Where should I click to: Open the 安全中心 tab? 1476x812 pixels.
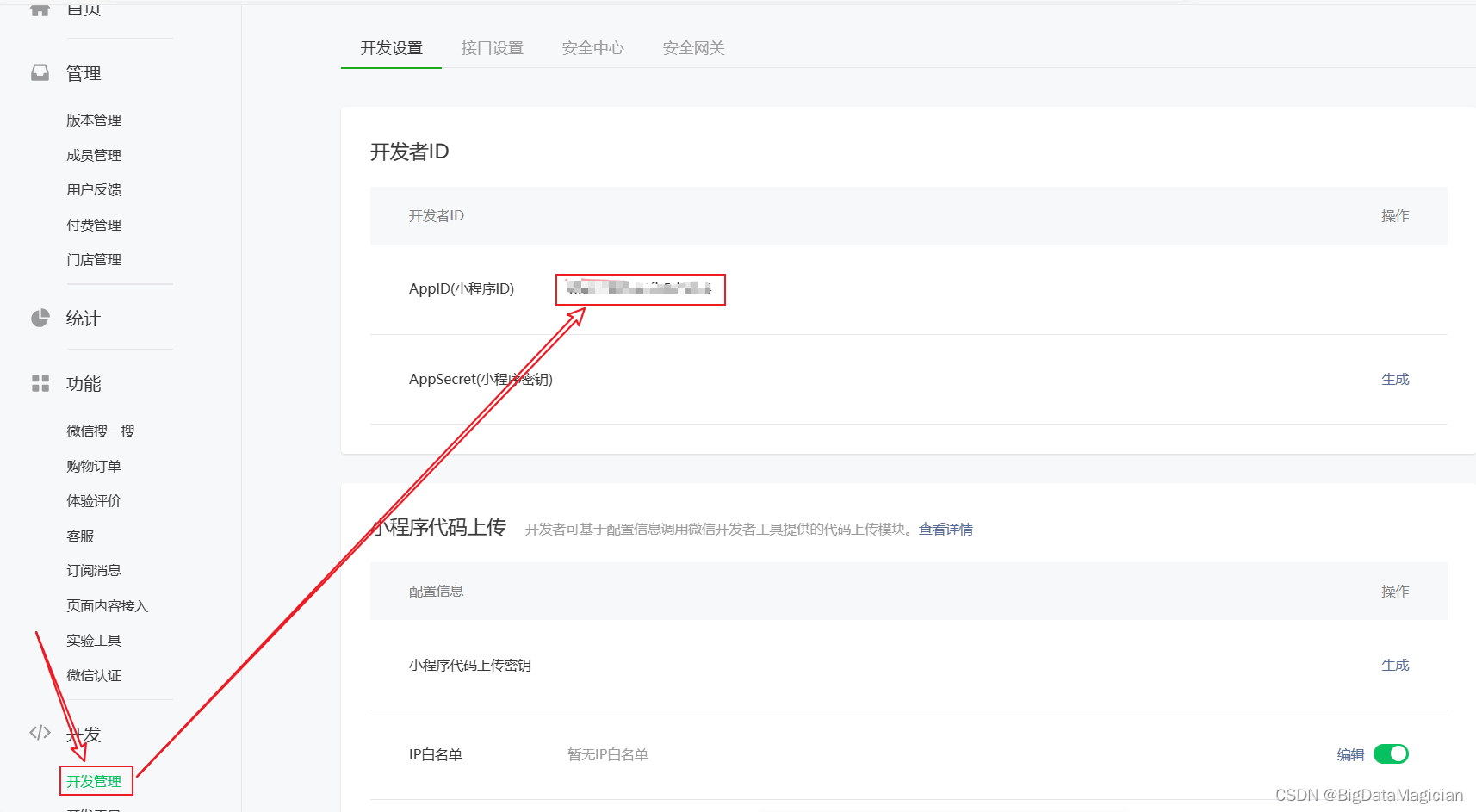pos(593,48)
